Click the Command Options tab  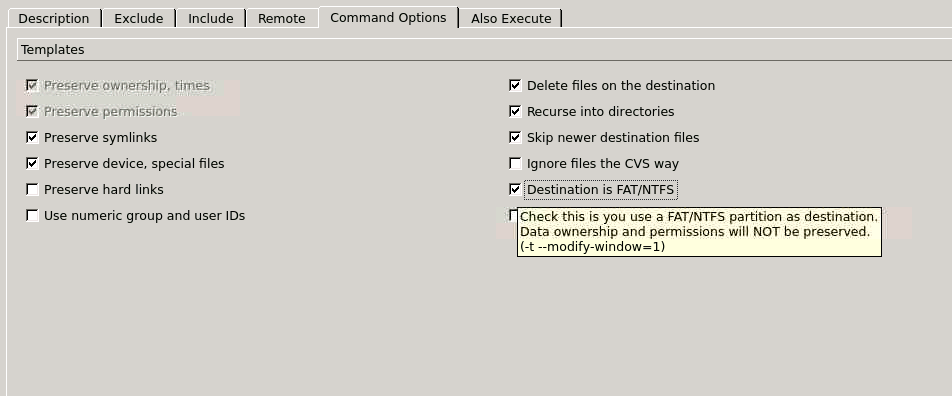pyautogui.click(x=389, y=18)
